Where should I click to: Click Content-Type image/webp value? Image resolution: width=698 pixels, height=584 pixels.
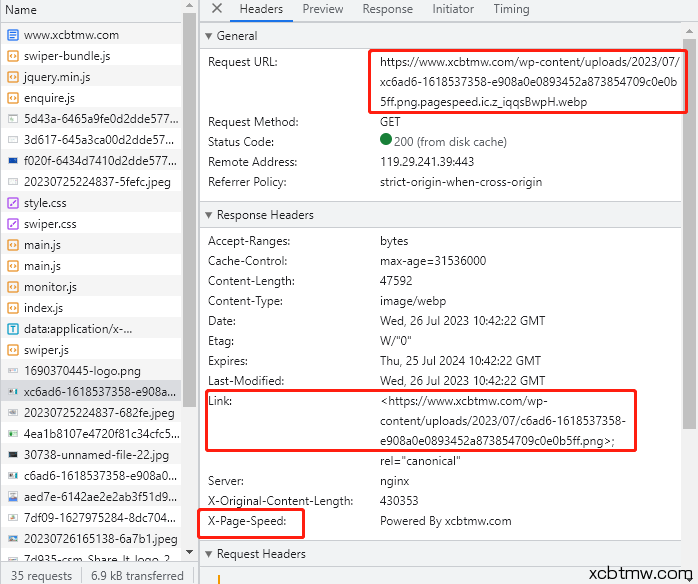[x=413, y=301]
